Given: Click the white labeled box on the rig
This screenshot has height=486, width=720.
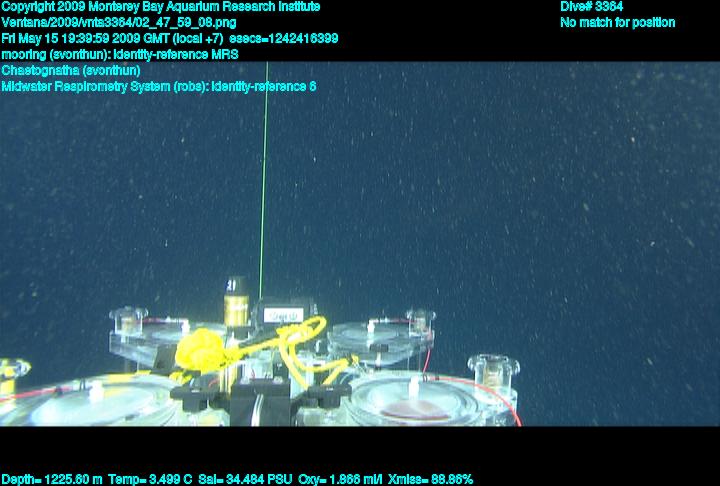Looking at the screenshot, I should pyautogui.click(x=283, y=314).
